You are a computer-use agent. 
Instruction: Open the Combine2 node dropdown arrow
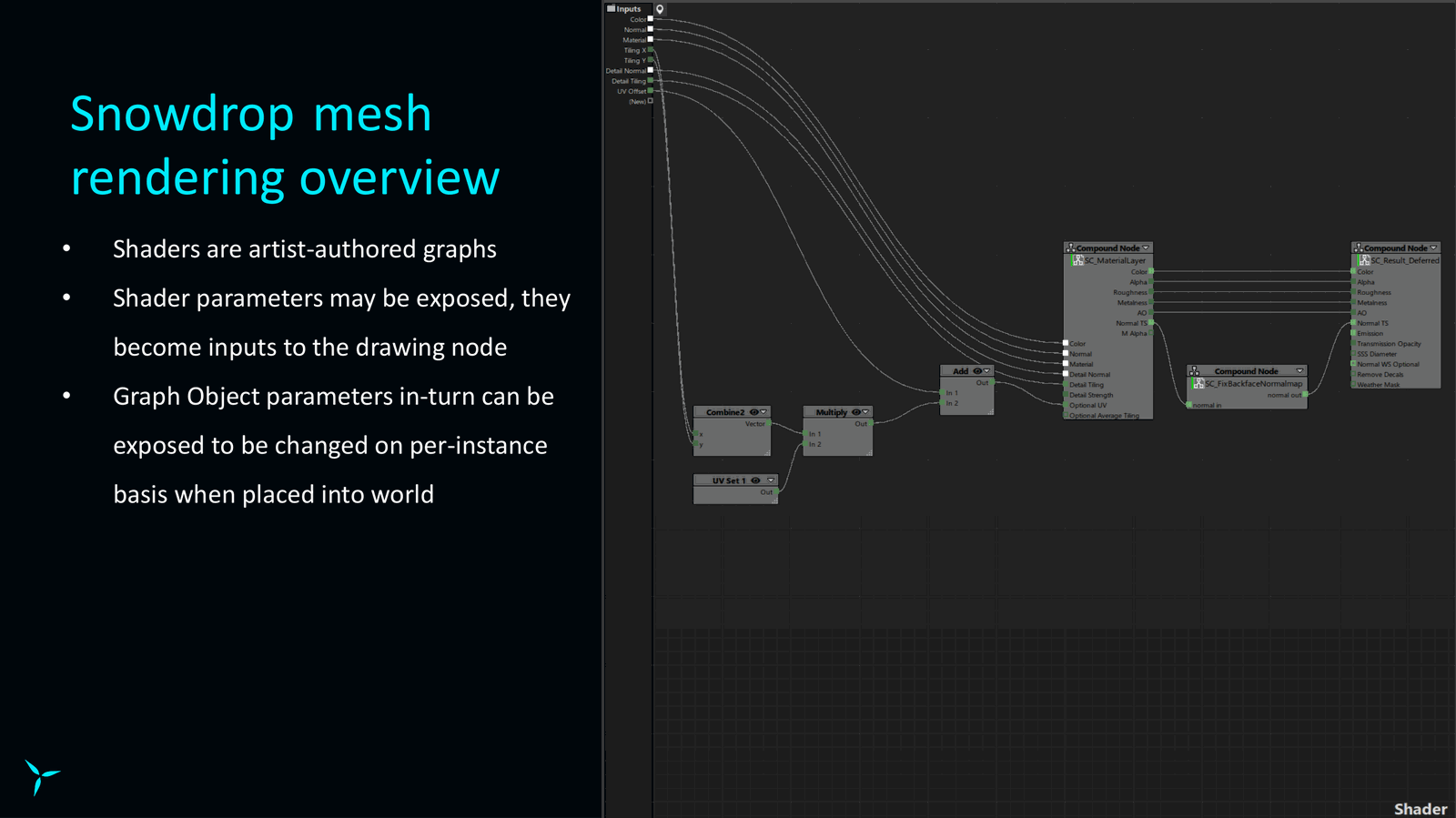(763, 412)
